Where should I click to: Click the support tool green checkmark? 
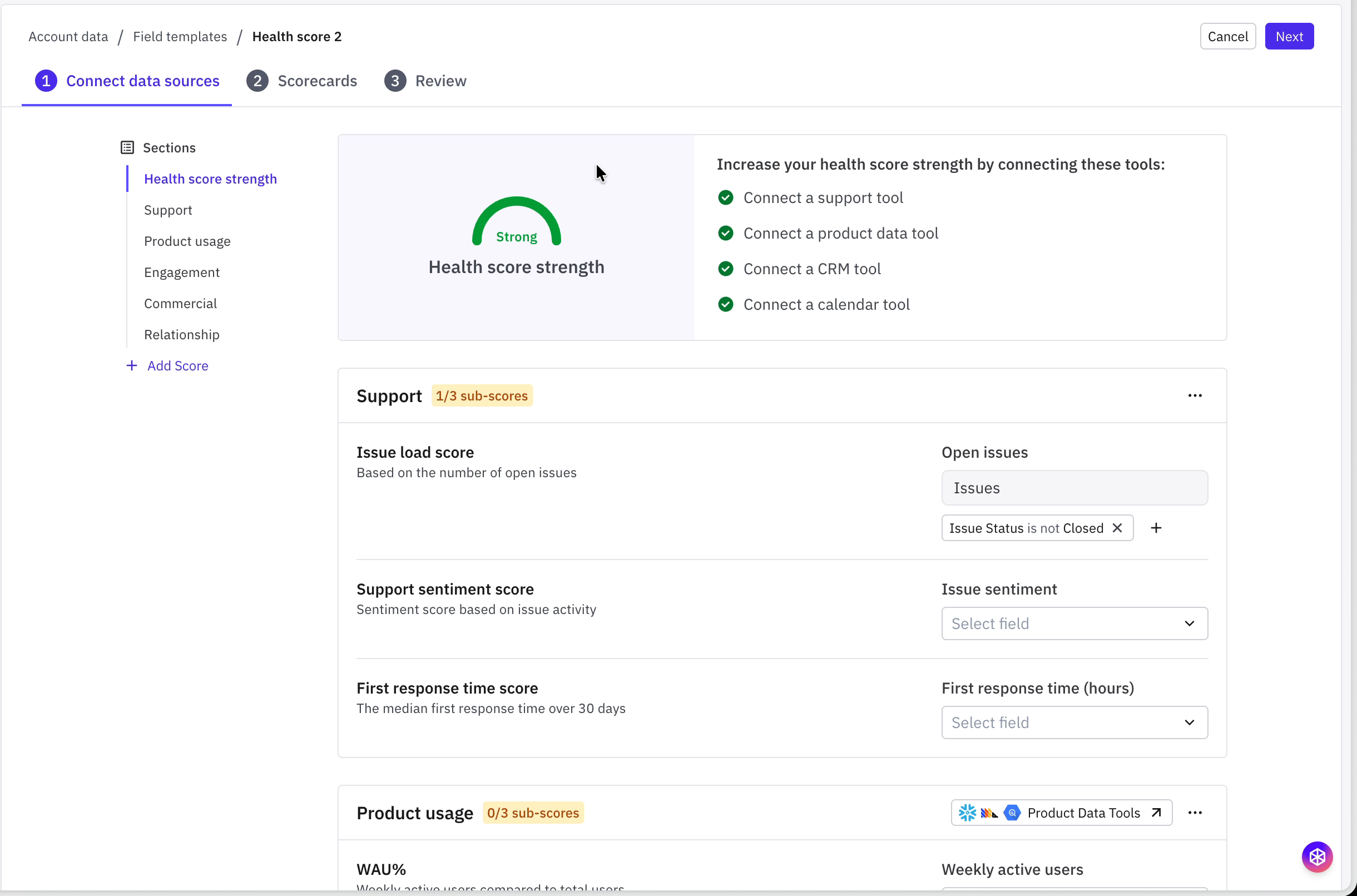coord(726,197)
